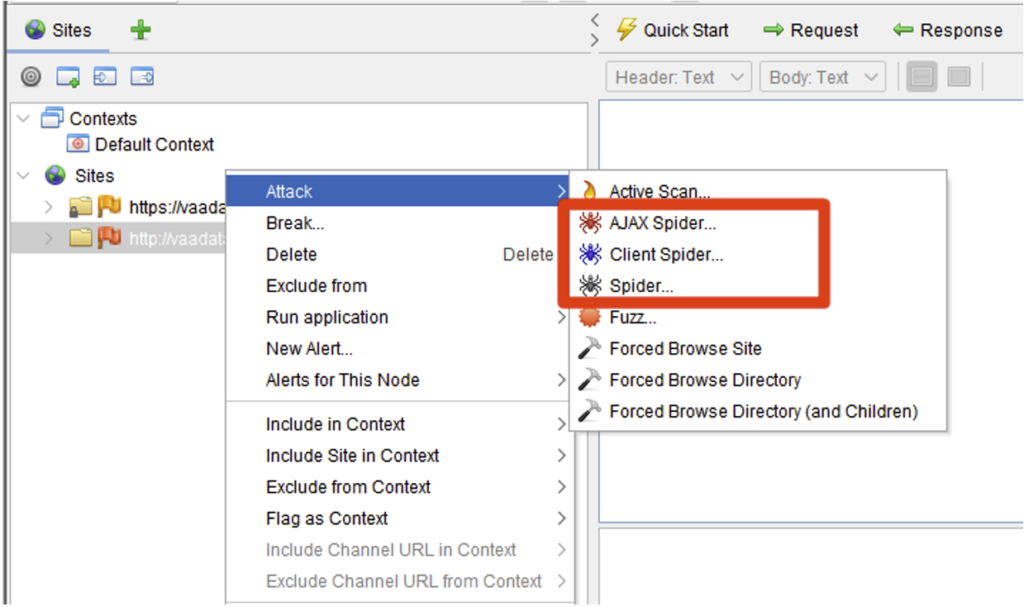Collapse the Contexts tree node
The image size is (1024, 607).
(x=24, y=118)
